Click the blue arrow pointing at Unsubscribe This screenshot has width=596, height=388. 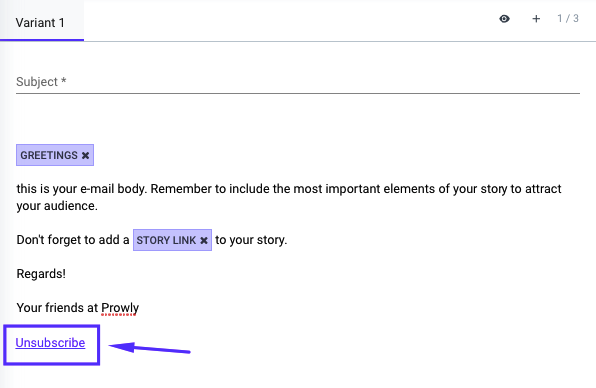pos(149,348)
